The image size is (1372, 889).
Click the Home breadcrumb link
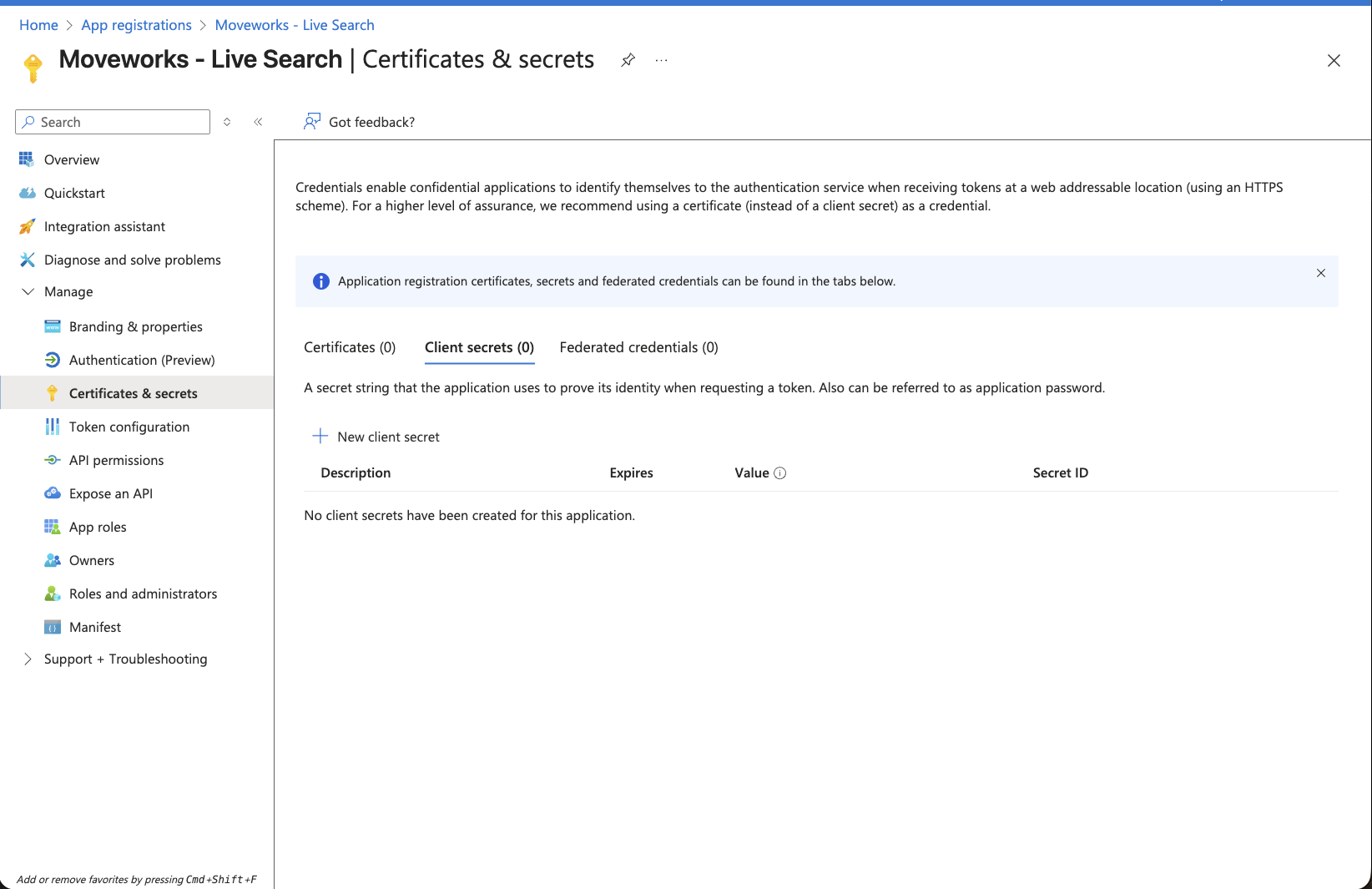(x=38, y=25)
